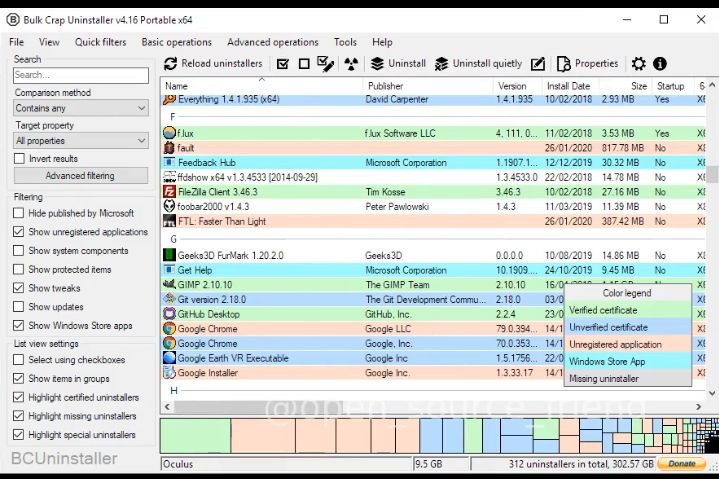The height and width of the screenshot is (479, 719).
Task: Click the GIMP 2.10.10 icon
Action: point(169,284)
